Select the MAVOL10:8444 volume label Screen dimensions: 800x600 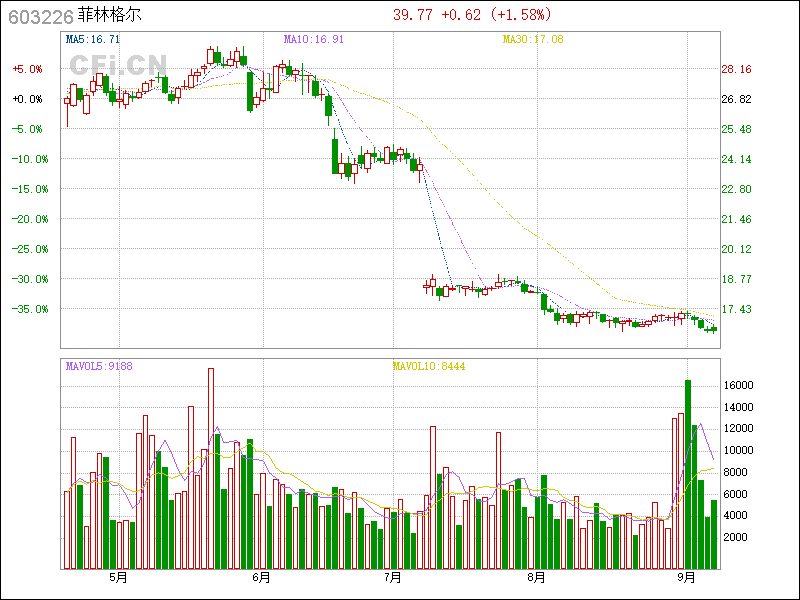(428, 366)
